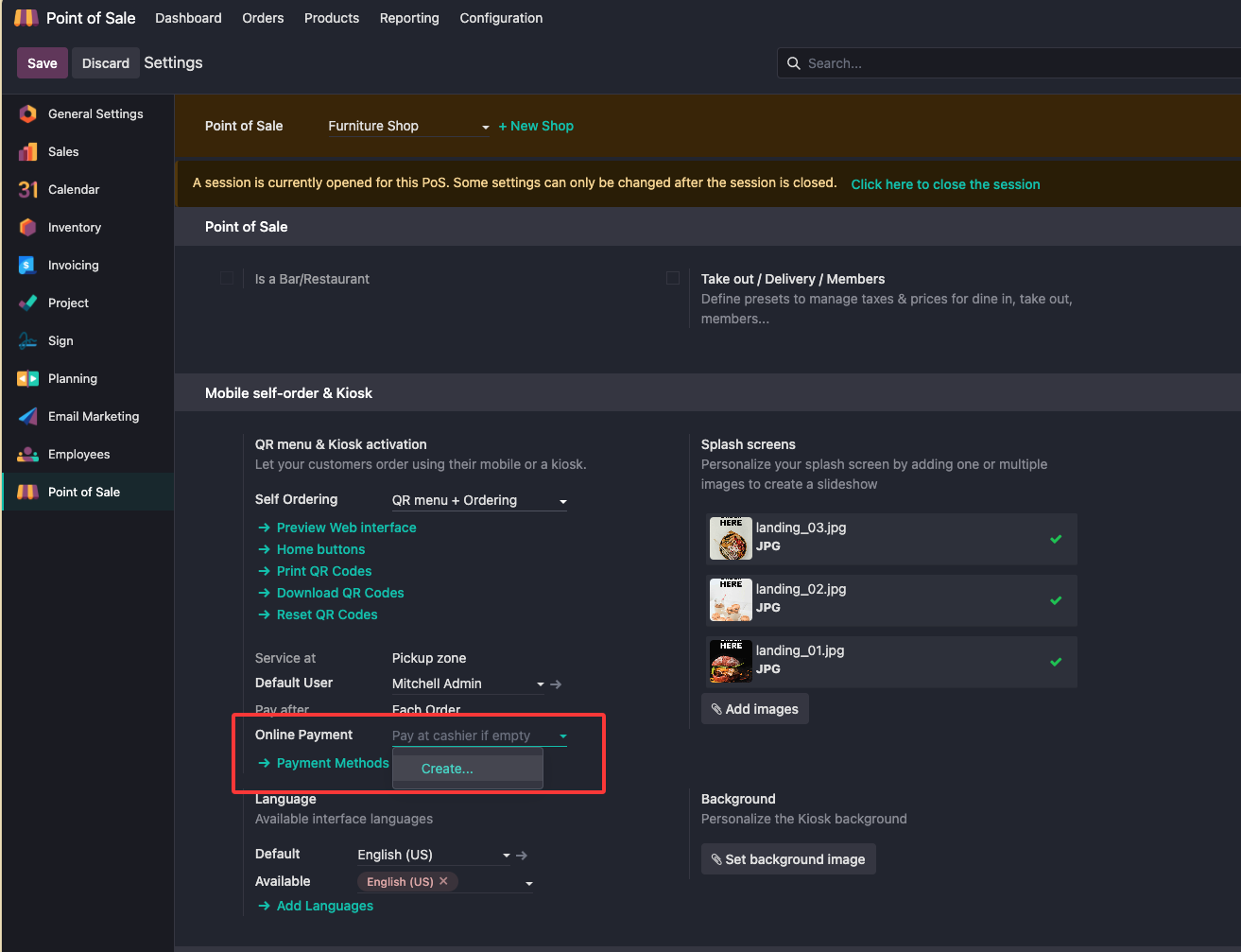Image resolution: width=1241 pixels, height=952 pixels.
Task: Click Download QR Codes link
Action: [x=340, y=593]
